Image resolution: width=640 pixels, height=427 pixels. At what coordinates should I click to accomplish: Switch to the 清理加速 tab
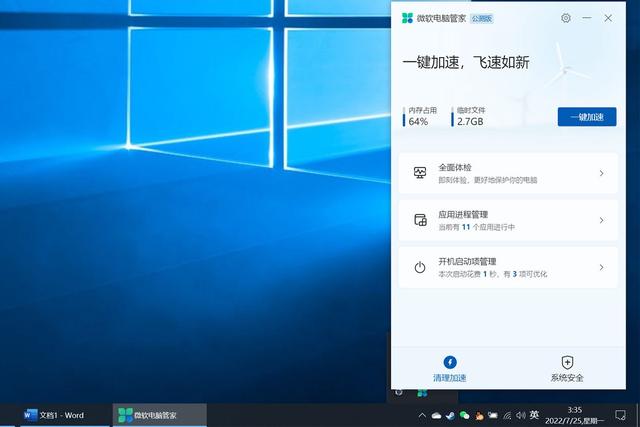[450, 369]
